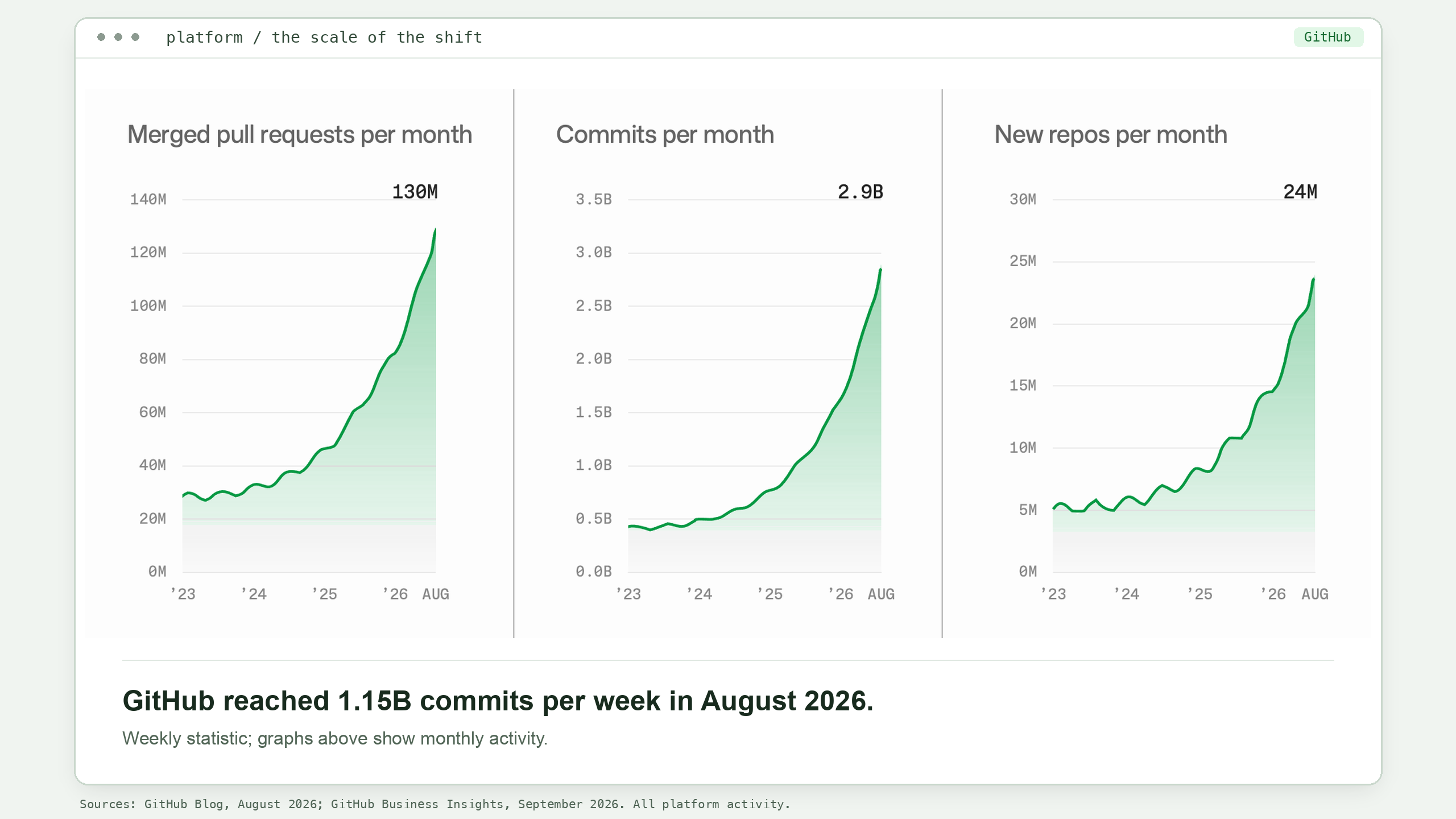Click the Sources footnote below the card
This screenshot has height=819, width=1456.
(435, 804)
